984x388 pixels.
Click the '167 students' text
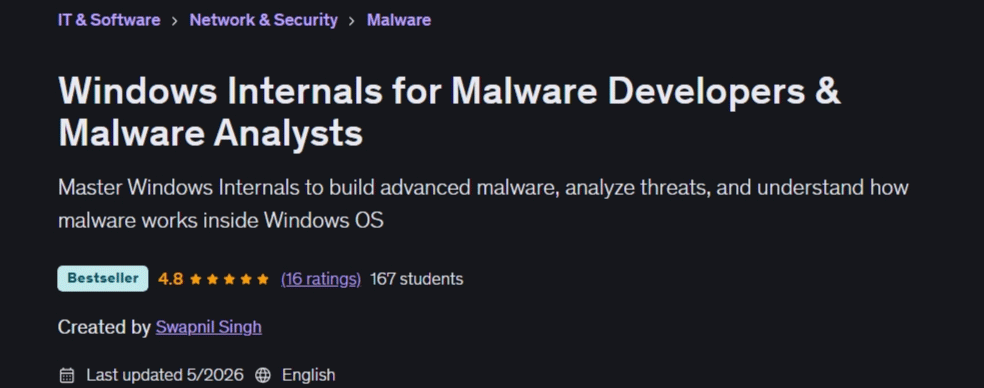417,279
